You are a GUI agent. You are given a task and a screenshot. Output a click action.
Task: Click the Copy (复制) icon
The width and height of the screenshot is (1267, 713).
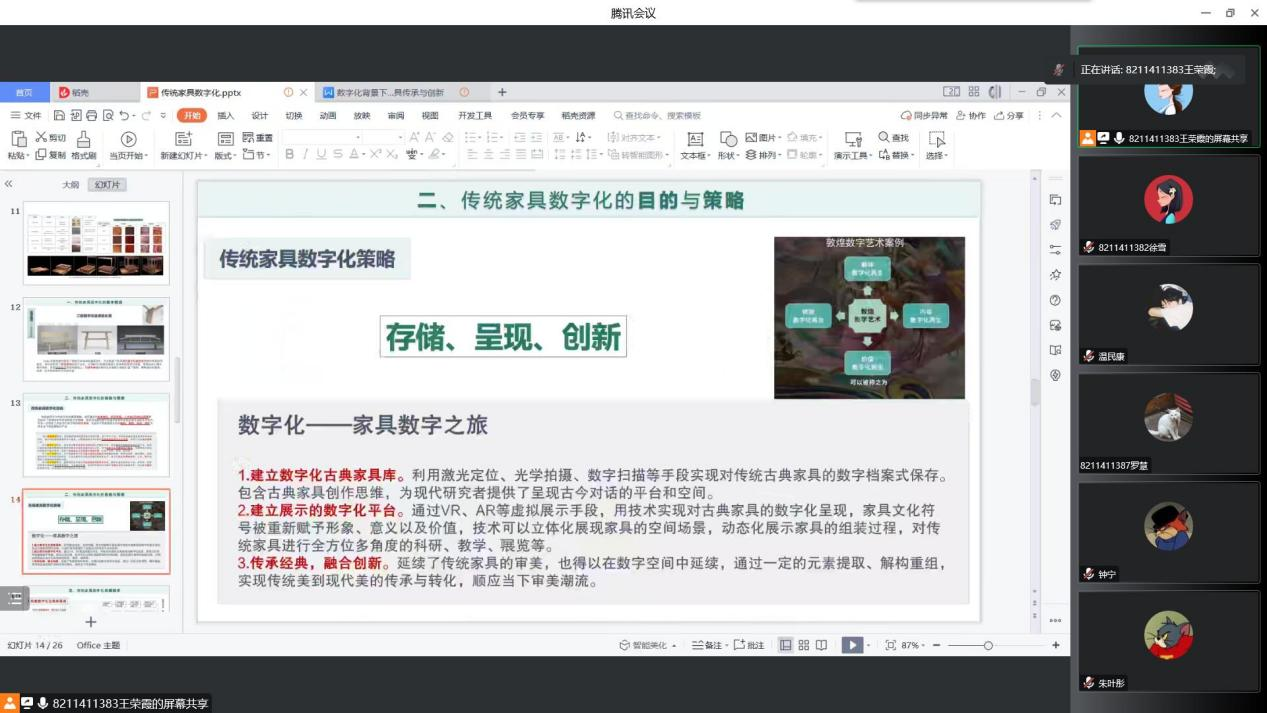tap(41, 155)
